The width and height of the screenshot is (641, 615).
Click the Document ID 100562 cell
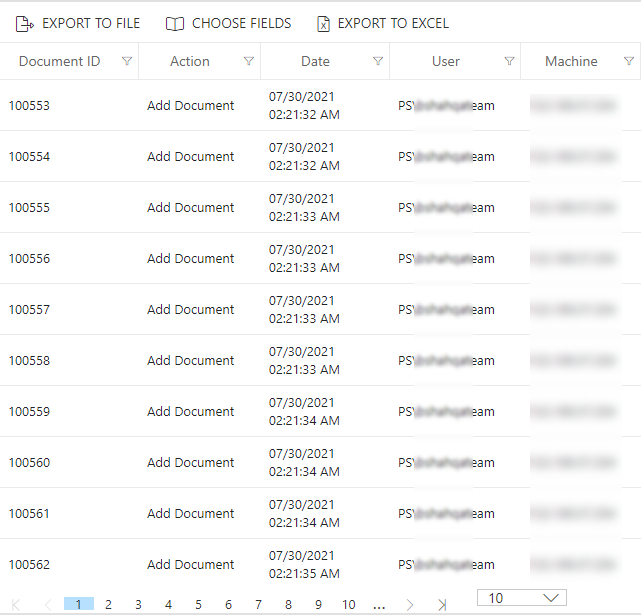(30, 565)
